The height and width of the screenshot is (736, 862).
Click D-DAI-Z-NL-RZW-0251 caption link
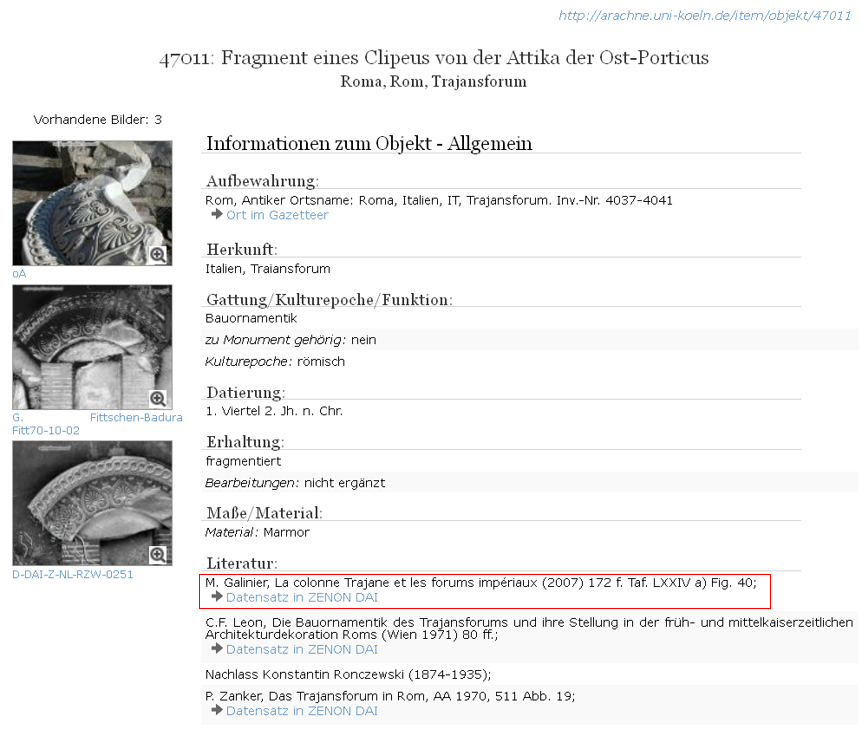[72, 574]
